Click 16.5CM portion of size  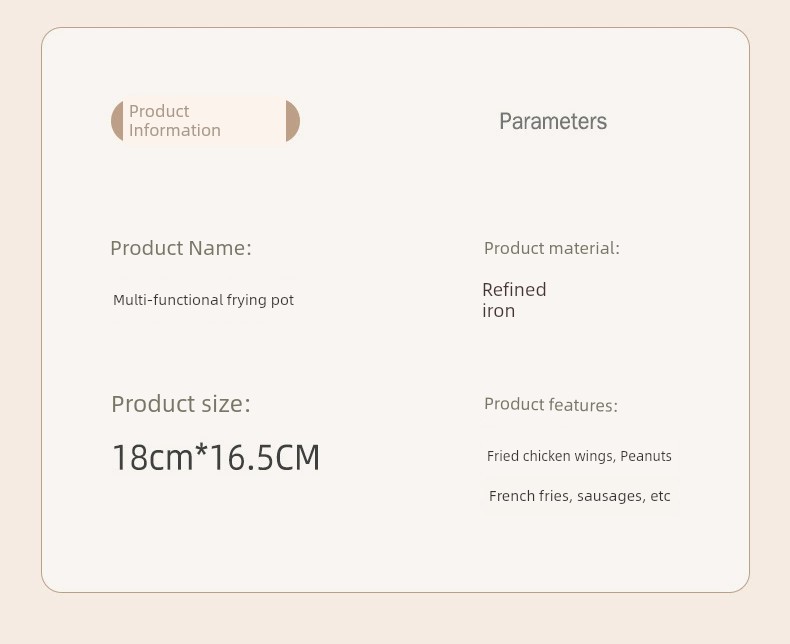pos(265,458)
